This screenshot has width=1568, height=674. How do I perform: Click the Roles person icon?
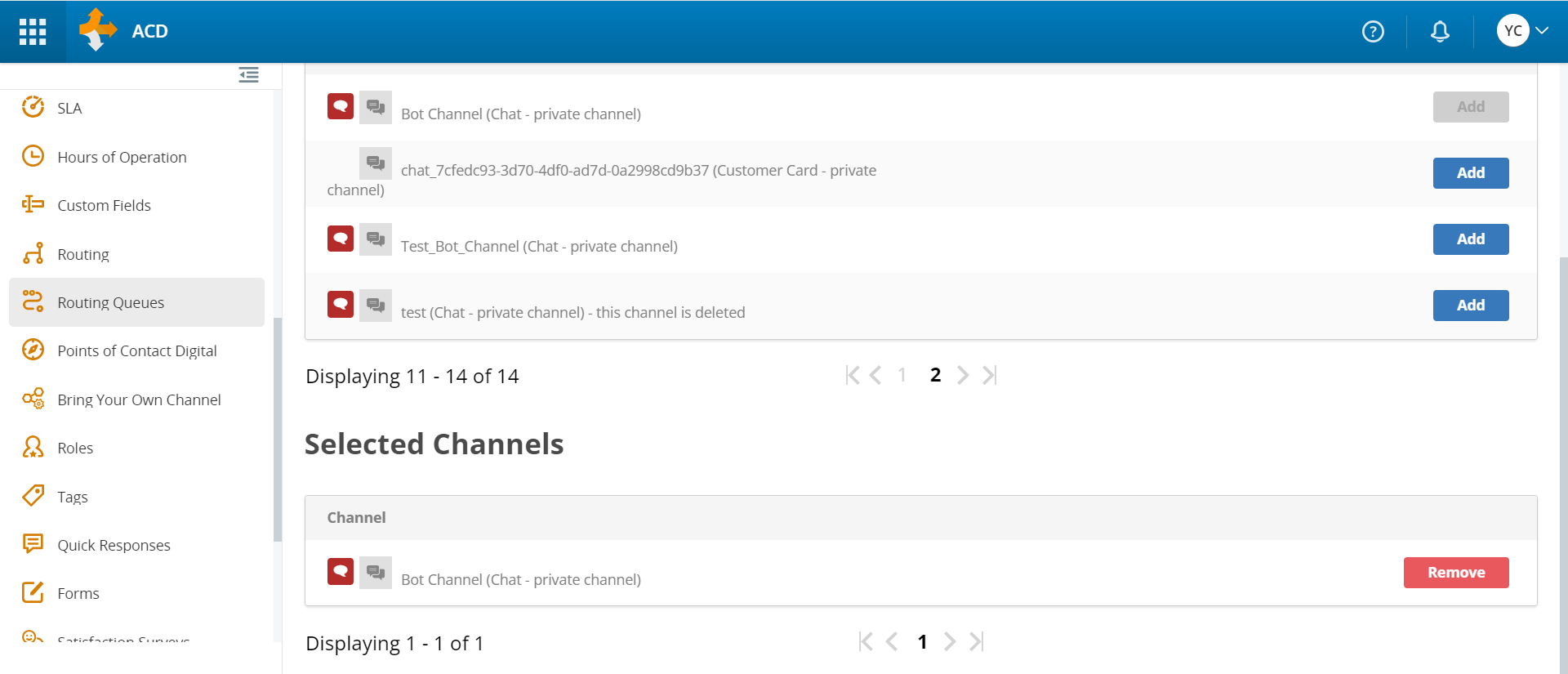(33, 447)
